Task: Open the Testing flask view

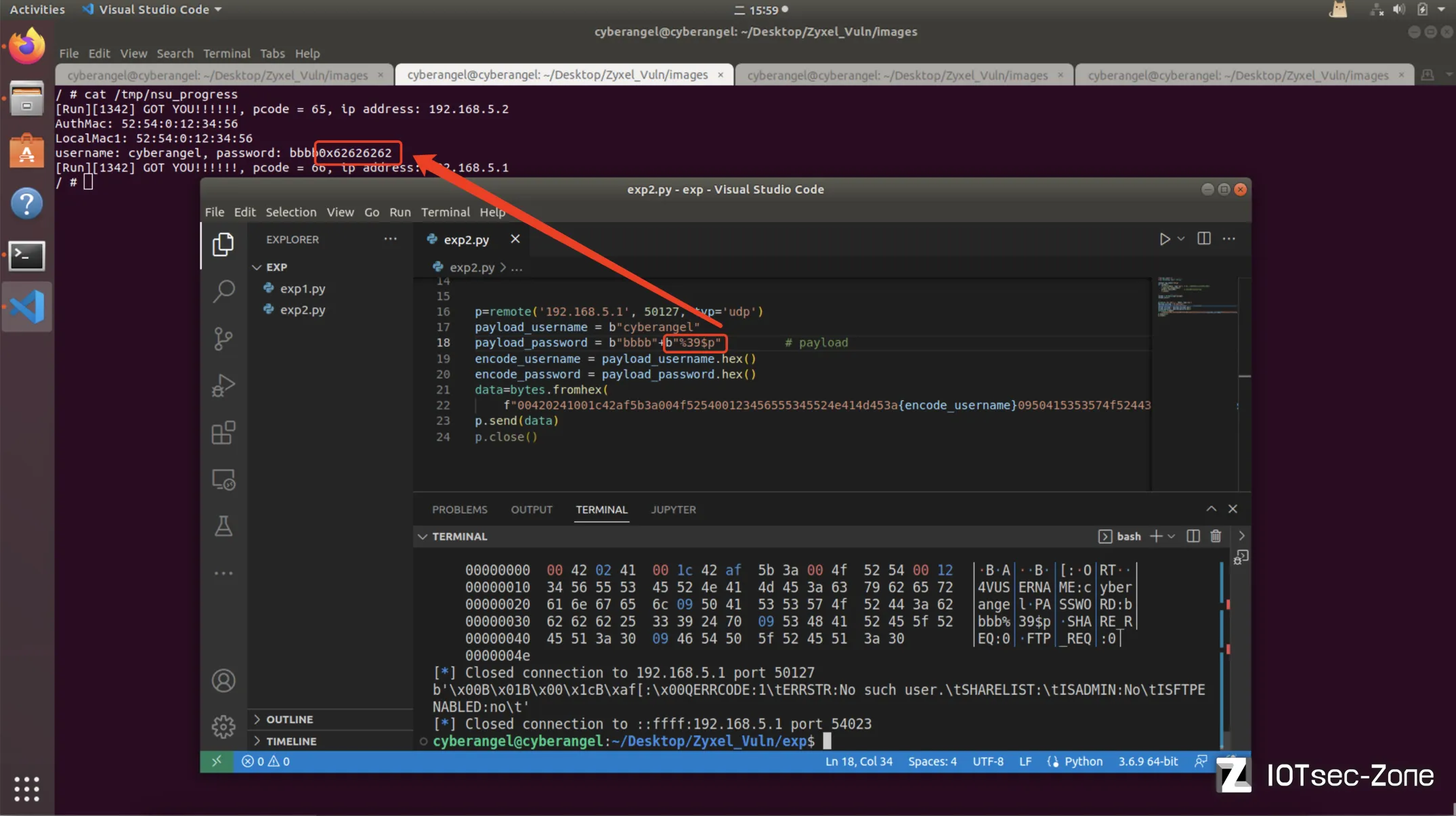Action: (x=223, y=526)
